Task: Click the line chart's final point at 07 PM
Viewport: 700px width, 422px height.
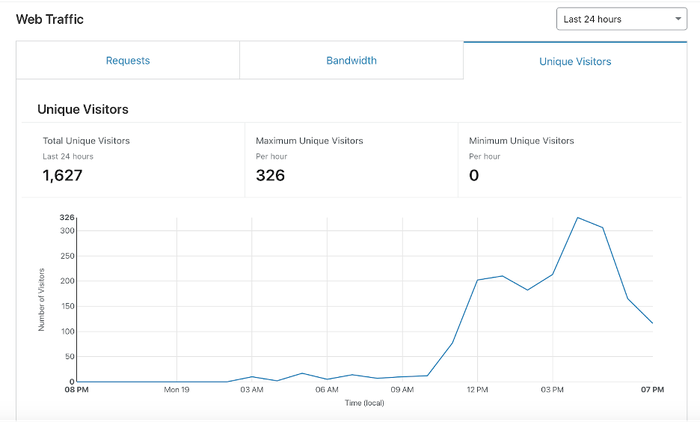Action: (x=653, y=323)
